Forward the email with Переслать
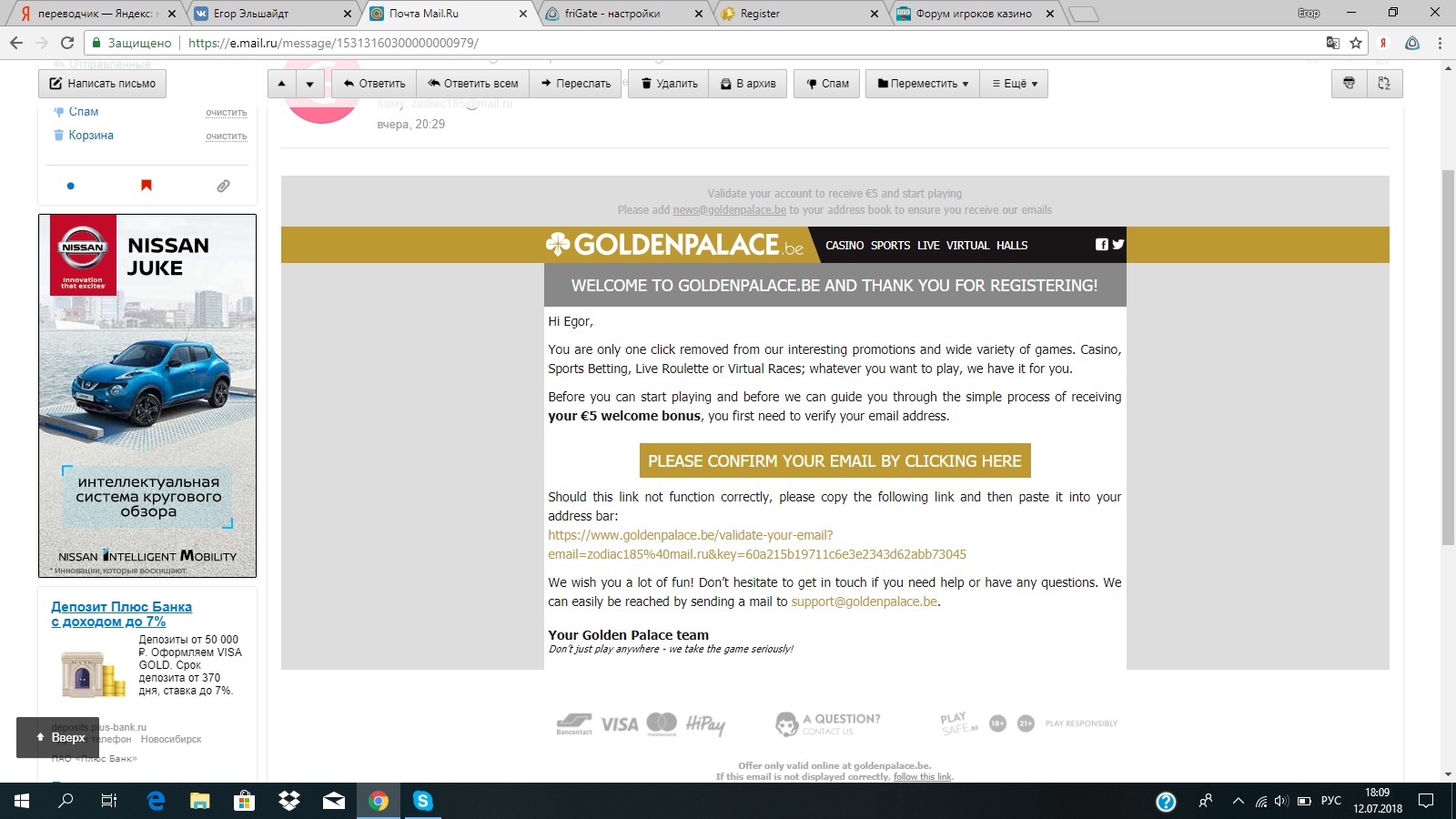Screen dimensions: 1456x819 coord(576,84)
